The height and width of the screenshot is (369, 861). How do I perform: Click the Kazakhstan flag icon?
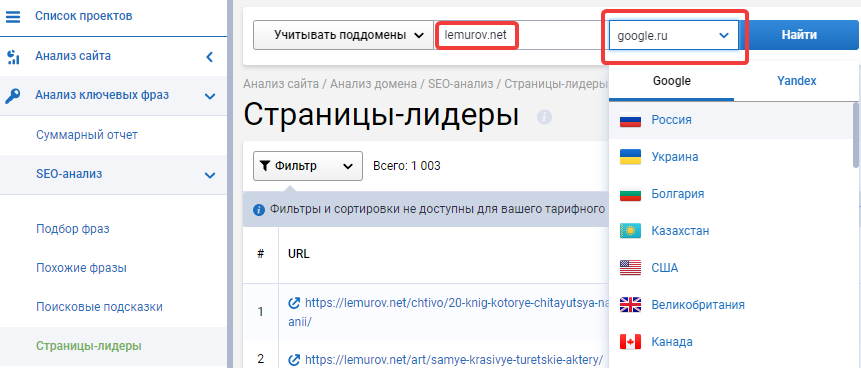[x=630, y=231]
